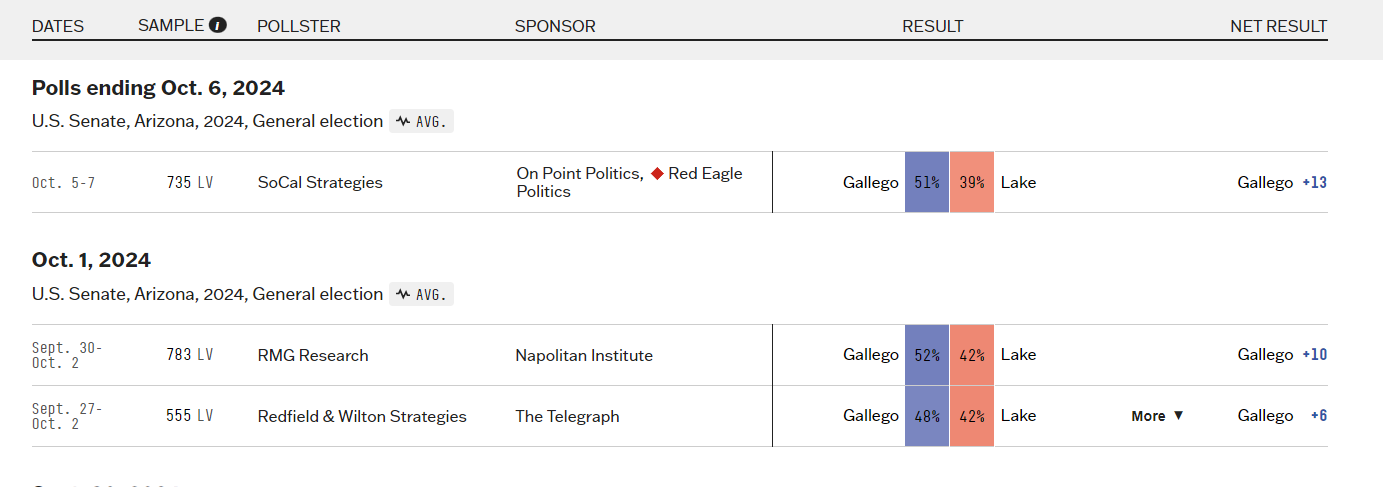
Task: Open AVG. badge under Oct. 6 polls
Action: click(421, 122)
